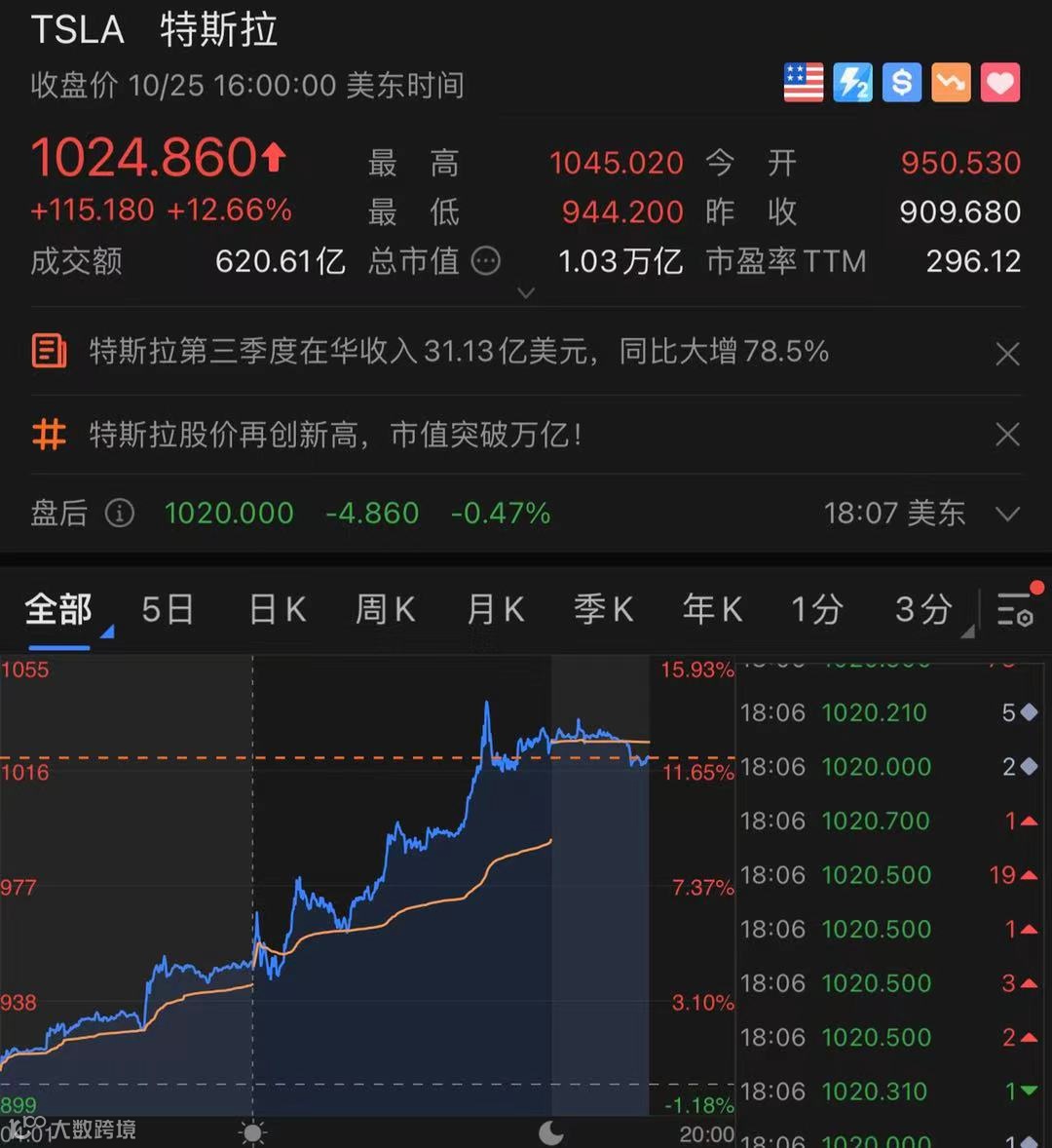Tap the sun icon on chart time axis
The height and width of the screenshot is (1148, 1052).
click(x=252, y=1131)
